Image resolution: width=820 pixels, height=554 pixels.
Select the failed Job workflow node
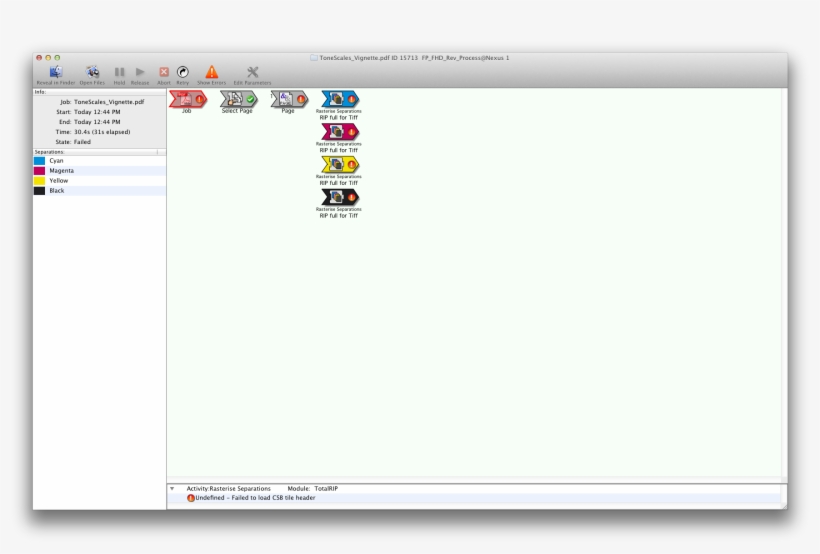coord(187,99)
